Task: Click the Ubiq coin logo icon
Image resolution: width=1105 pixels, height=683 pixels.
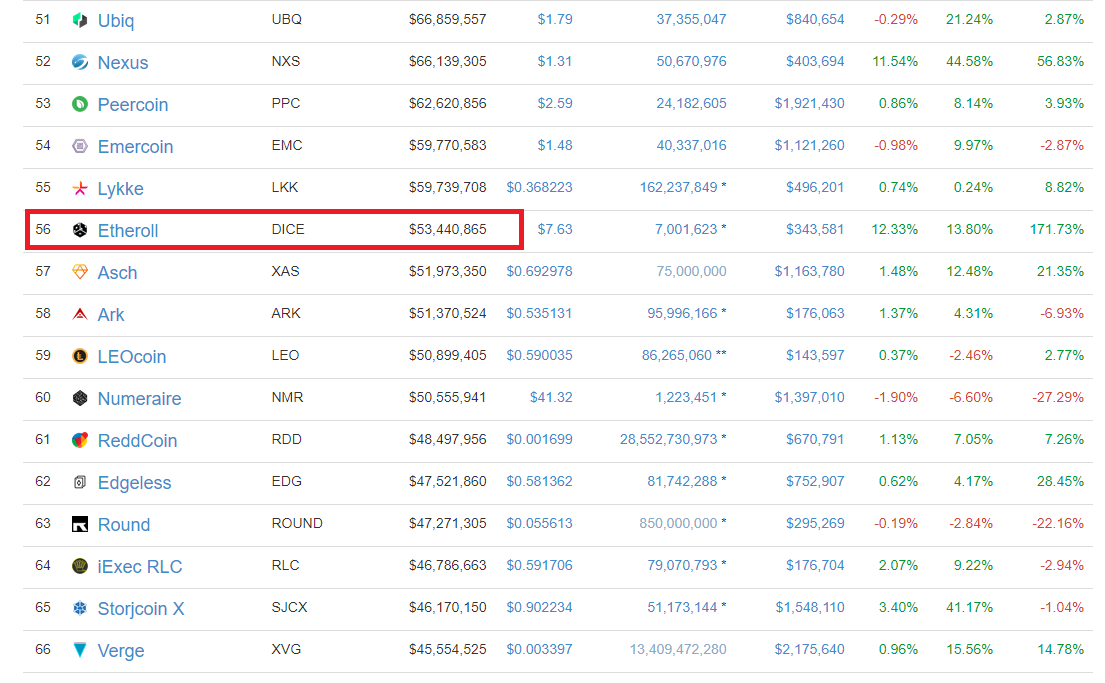Action: 80,20
